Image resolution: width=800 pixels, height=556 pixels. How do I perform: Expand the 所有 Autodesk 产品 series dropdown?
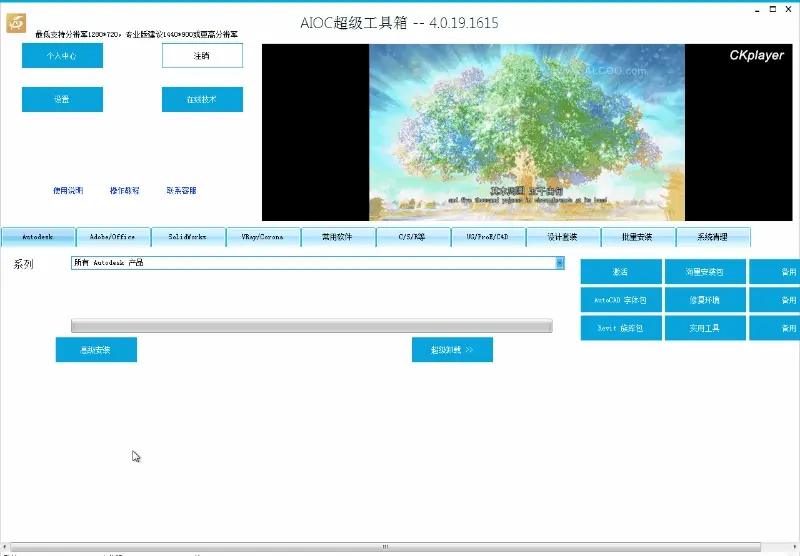click(x=560, y=263)
